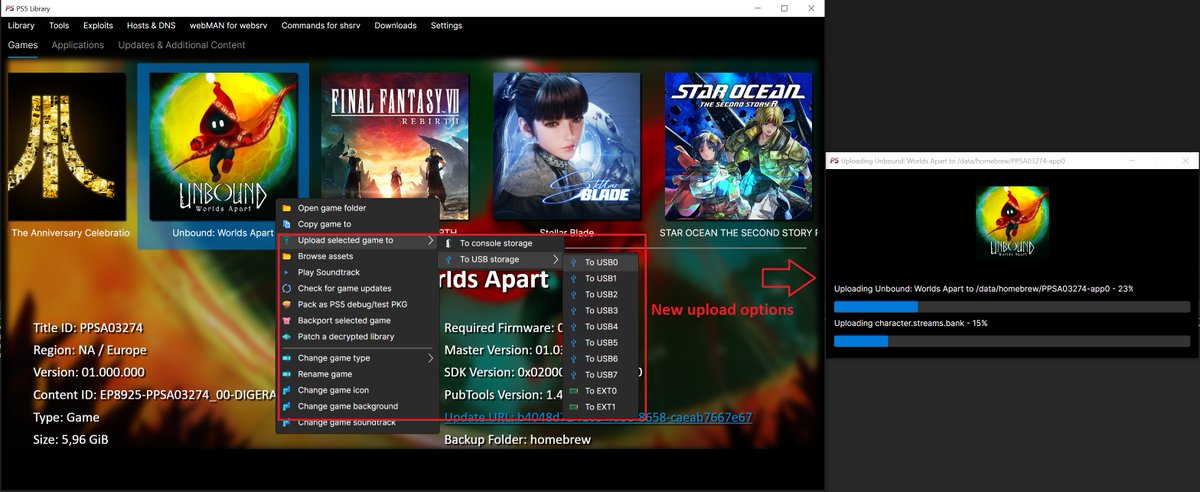Open the Exploits menu
This screenshot has height=492, width=1200.
click(97, 25)
